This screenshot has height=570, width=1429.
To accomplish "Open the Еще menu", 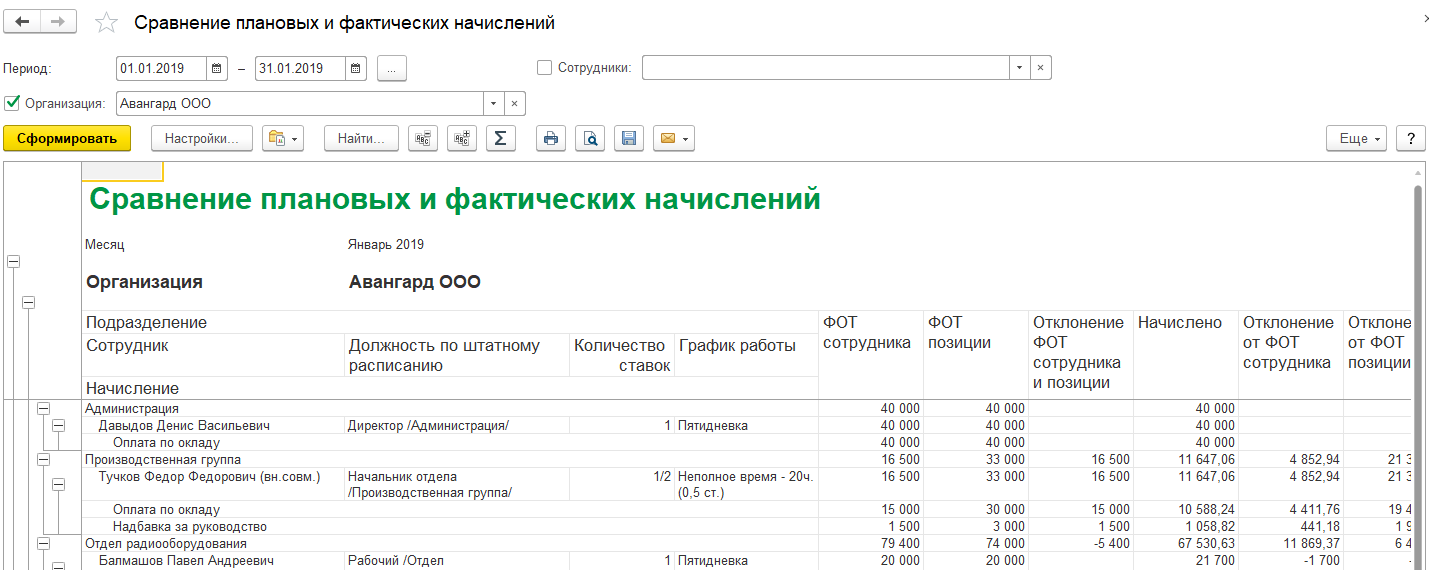I will (x=1357, y=139).
